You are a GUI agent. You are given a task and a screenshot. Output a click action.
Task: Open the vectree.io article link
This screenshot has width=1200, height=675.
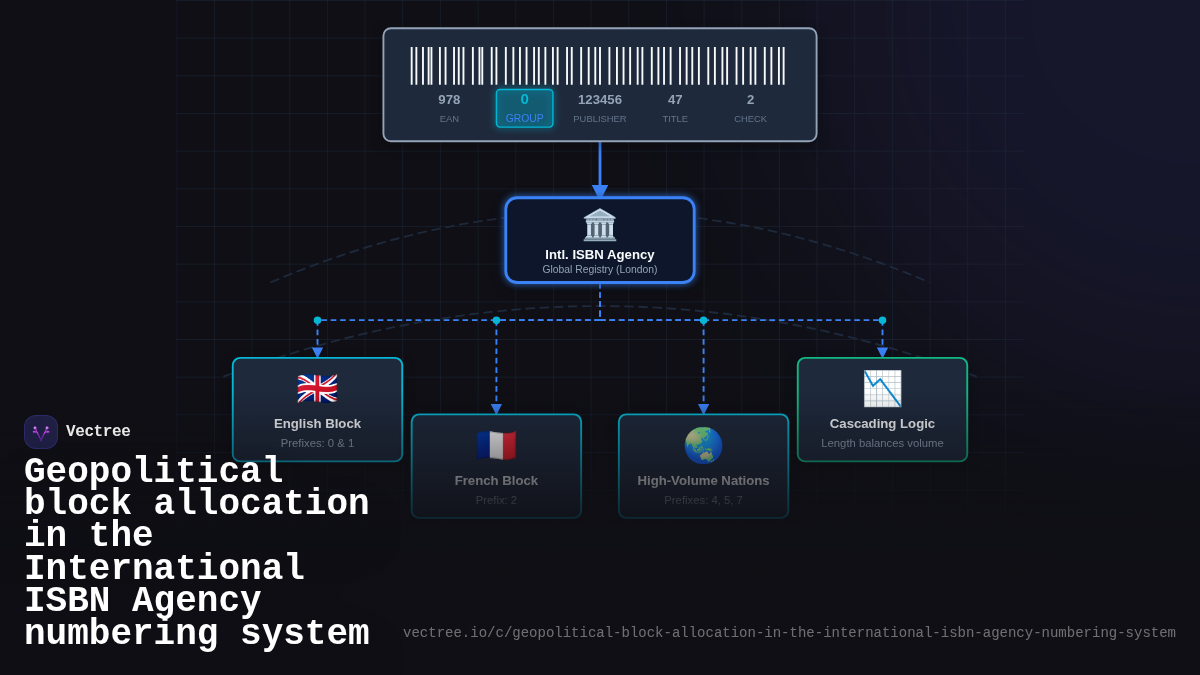pyautogui.click(x=789, y=632)
